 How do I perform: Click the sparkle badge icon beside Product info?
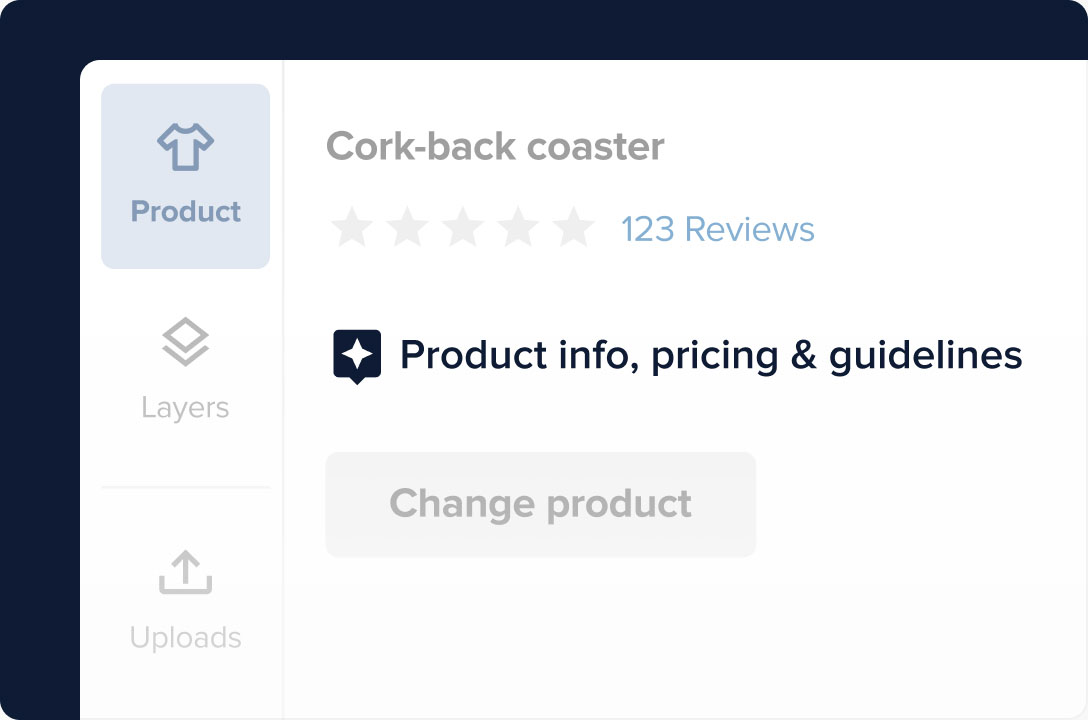357,356
